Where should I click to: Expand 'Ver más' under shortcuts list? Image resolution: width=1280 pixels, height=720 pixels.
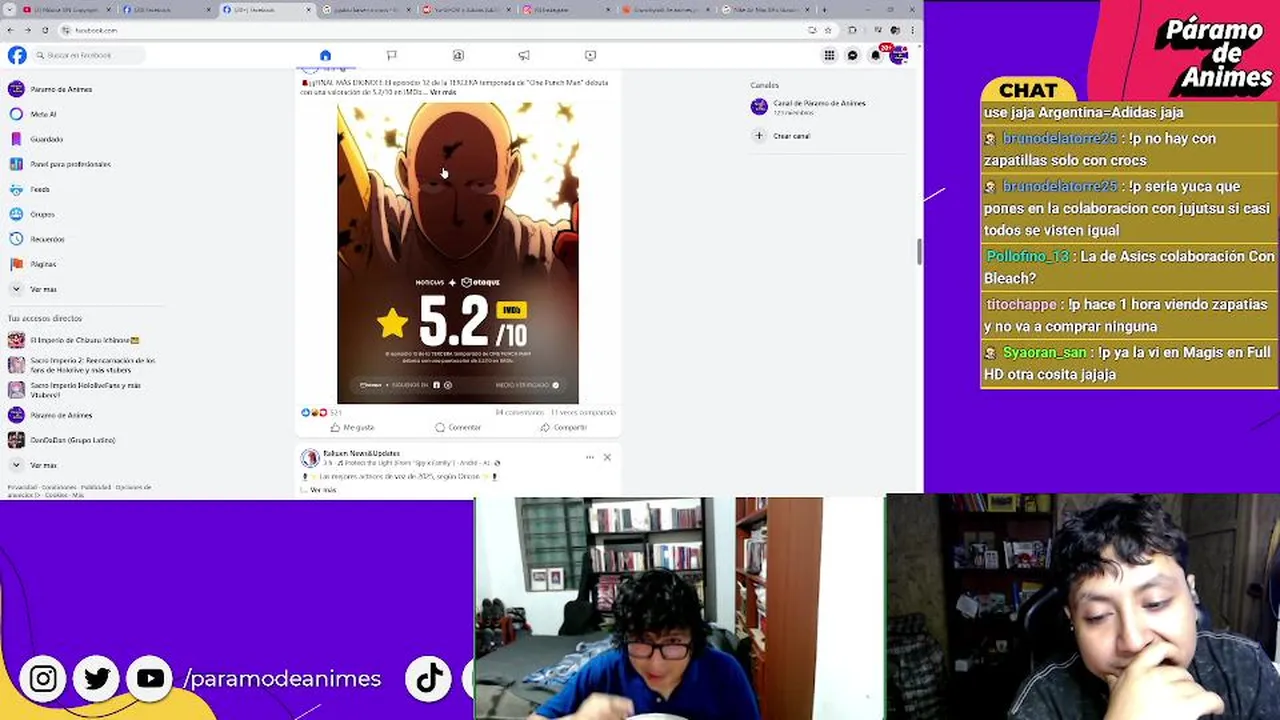33,465
